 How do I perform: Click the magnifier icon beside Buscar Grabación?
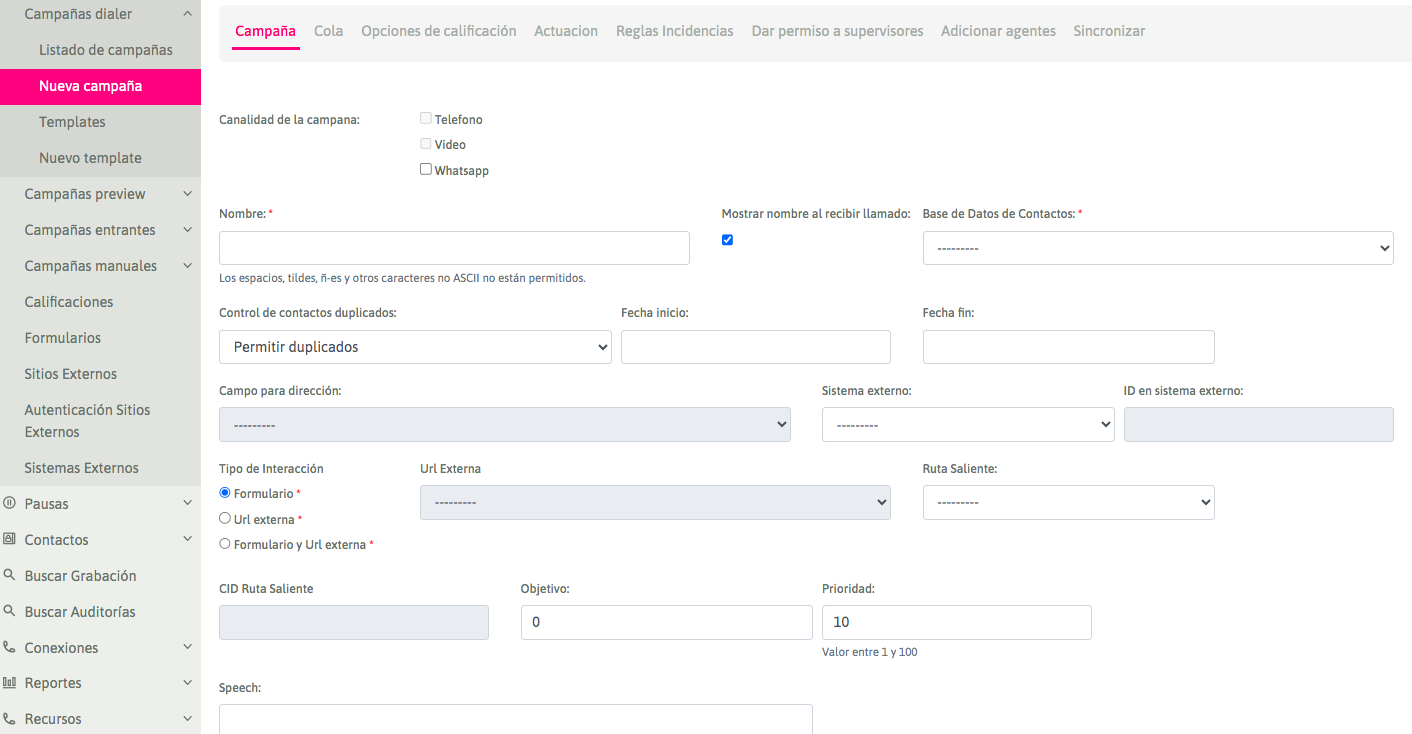(9, 576)
